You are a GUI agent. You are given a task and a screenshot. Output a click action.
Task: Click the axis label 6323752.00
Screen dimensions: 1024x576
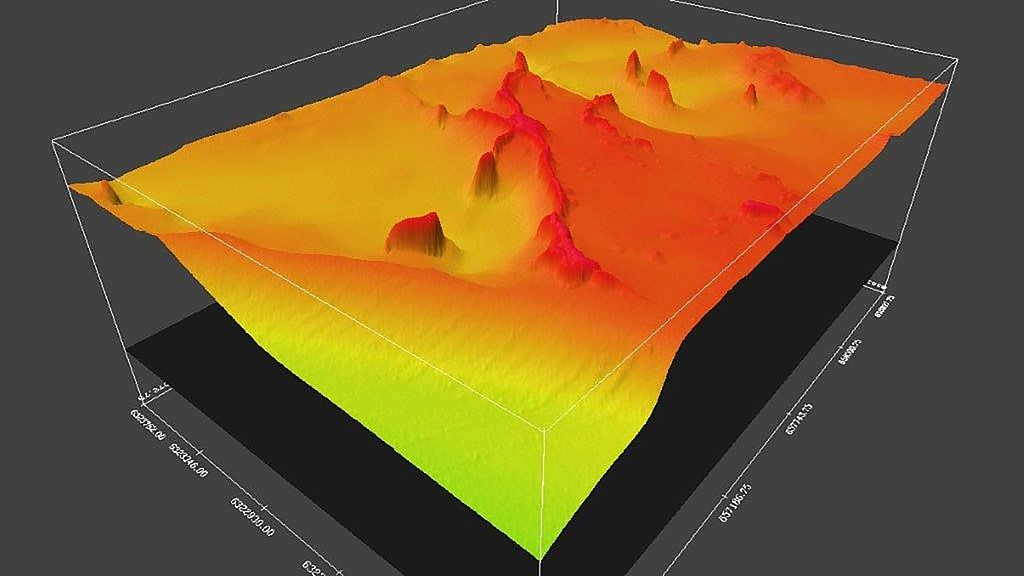149,423
